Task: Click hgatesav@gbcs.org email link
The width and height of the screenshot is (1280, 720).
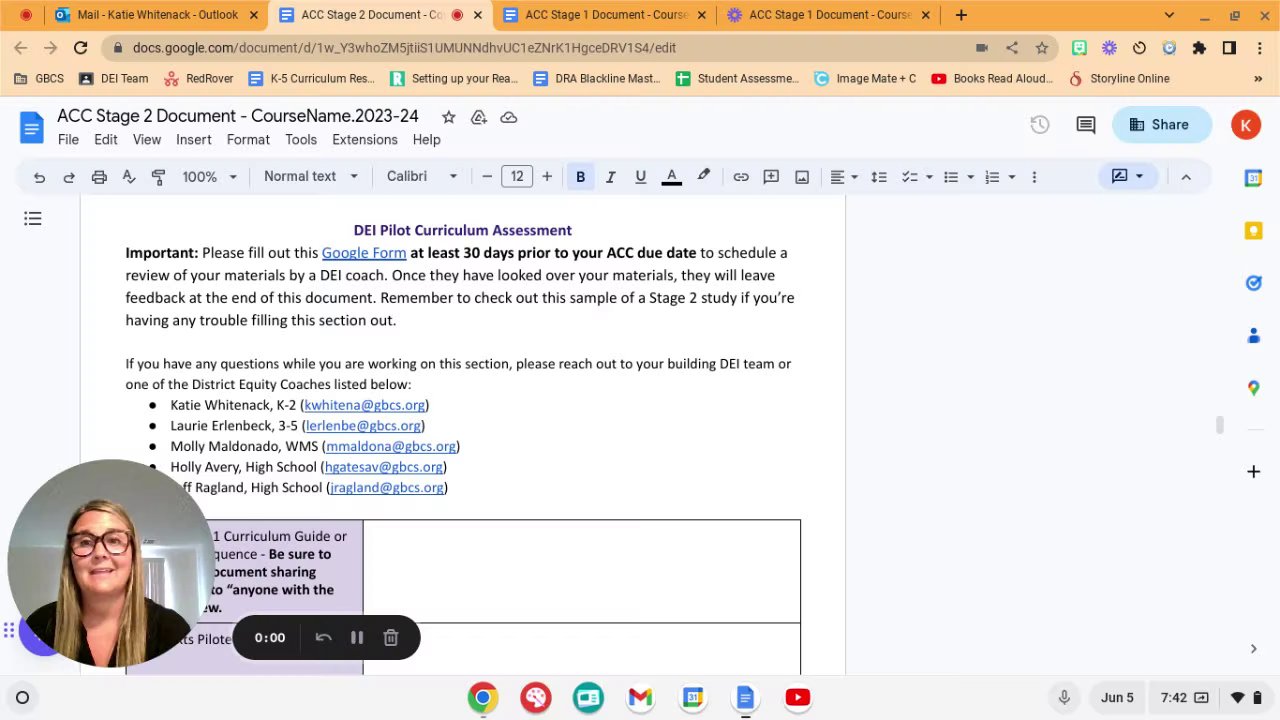Action: [x=384, y=467]
